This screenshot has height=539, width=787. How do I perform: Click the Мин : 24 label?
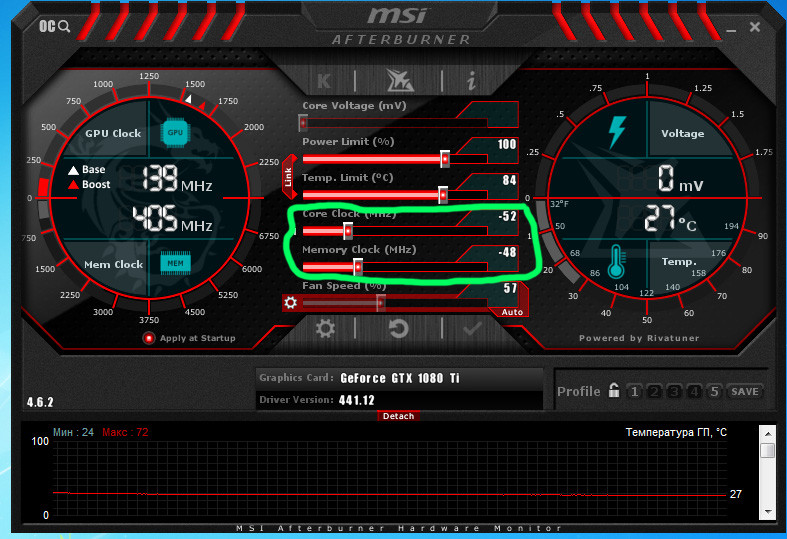coord(73,432)
